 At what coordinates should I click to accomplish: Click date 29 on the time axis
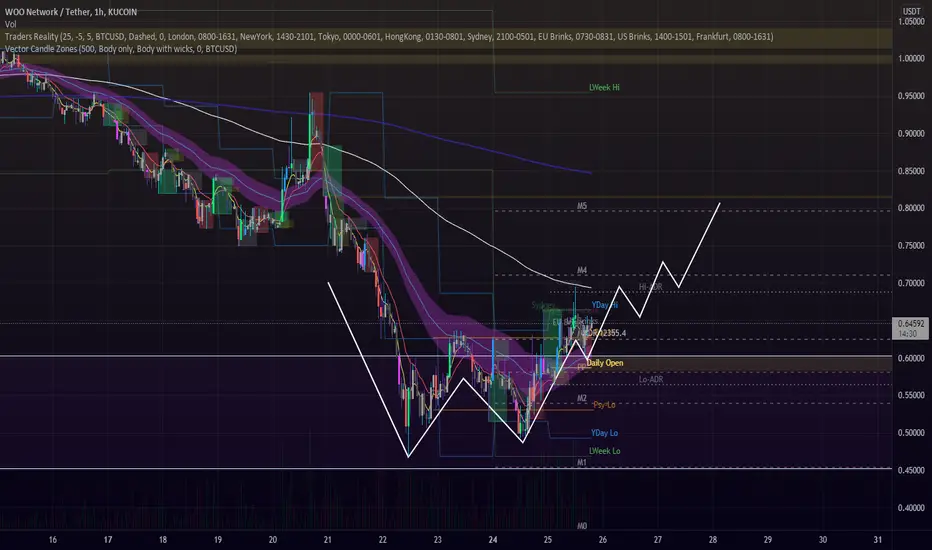tap(768, 540)
